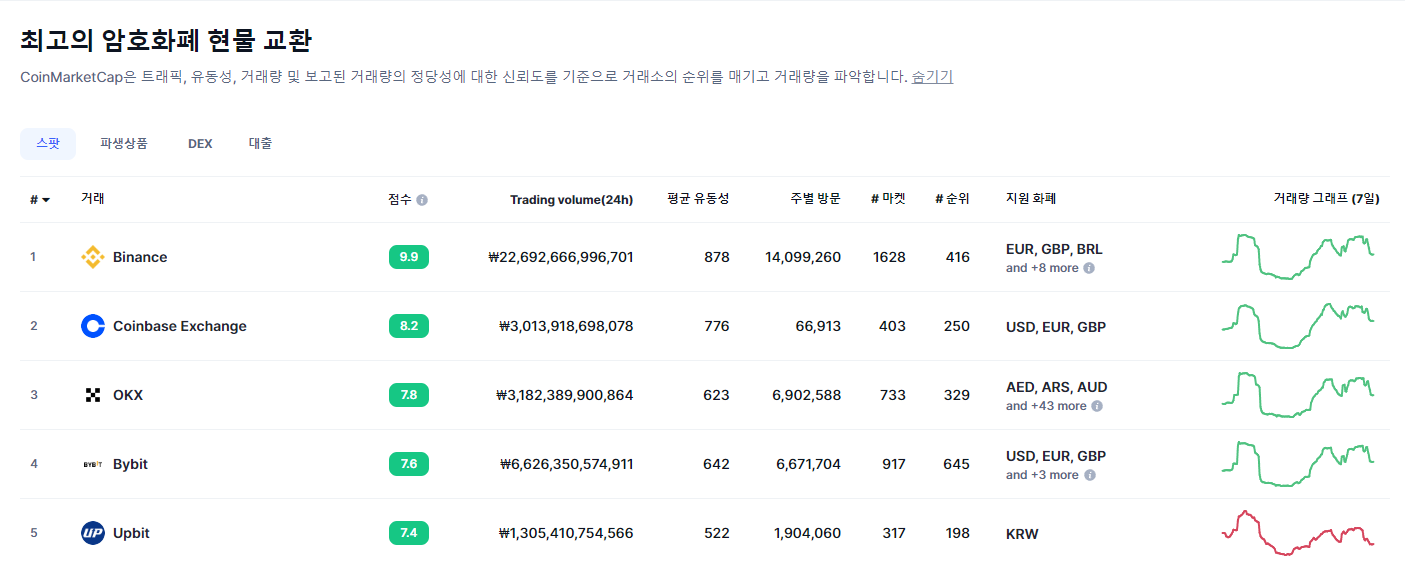Click the 숨기기 link
This screenshot has width=1405, height=565.
pyautogui.click(x=932, y=77)
